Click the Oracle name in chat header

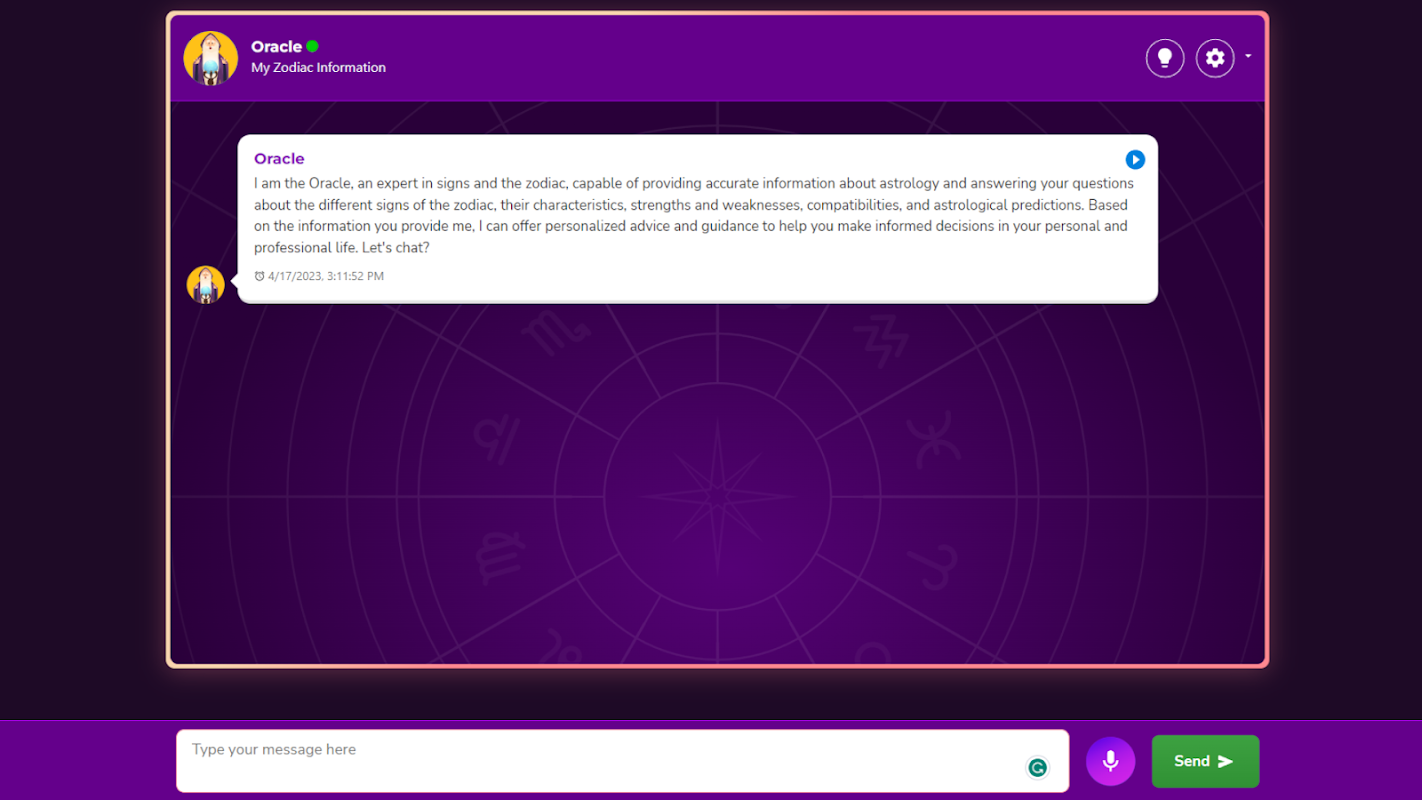coord(276,47)
